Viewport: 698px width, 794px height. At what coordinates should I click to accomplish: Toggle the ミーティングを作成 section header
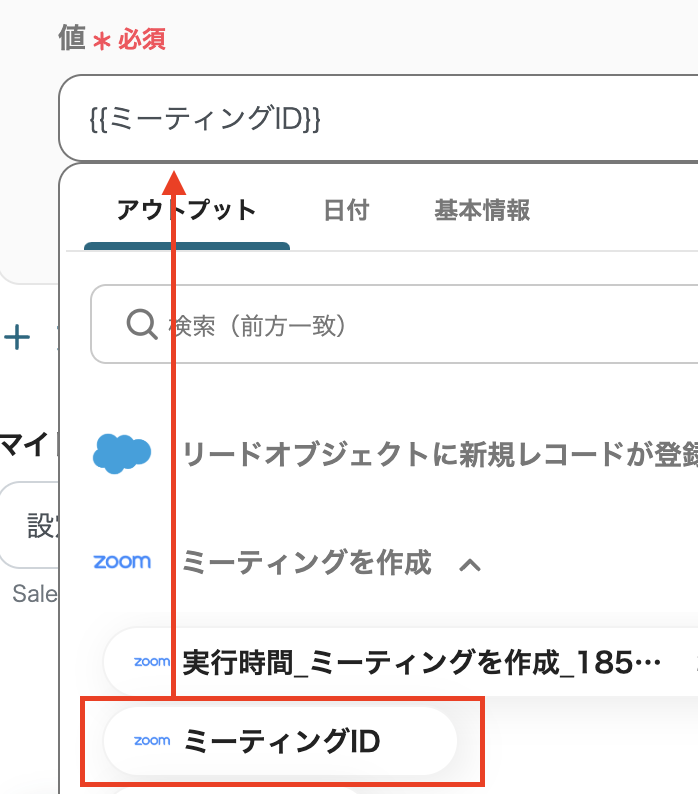click(x=307, y=562)
